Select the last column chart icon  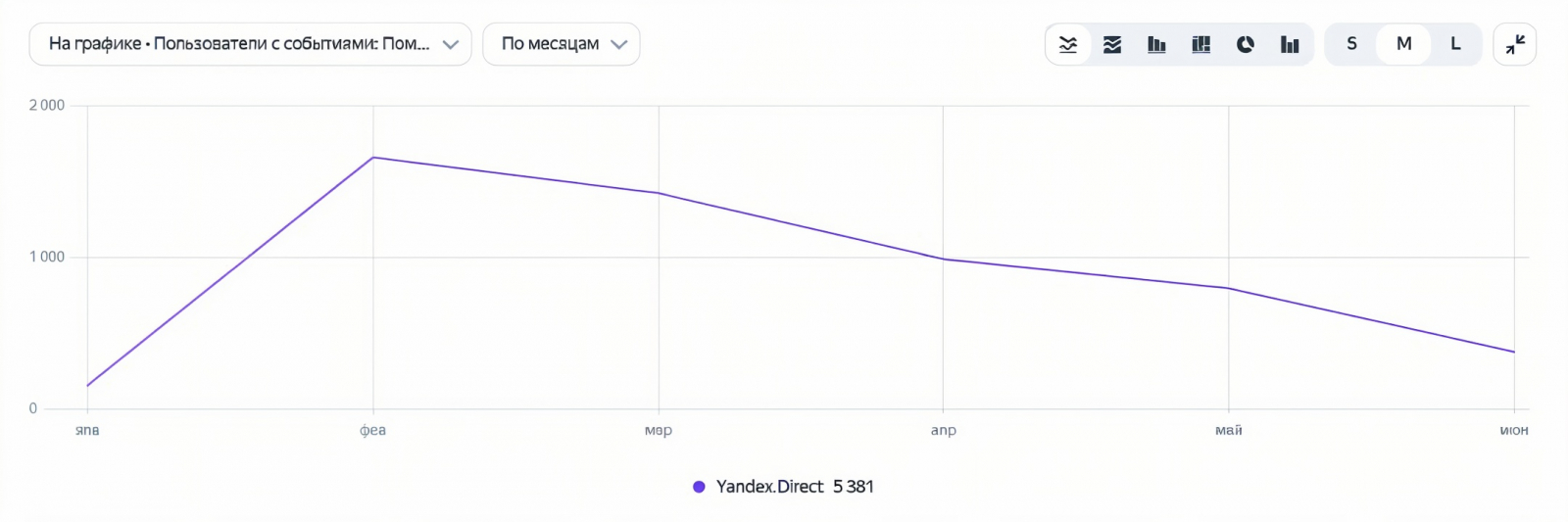(x=1290, y=44)
